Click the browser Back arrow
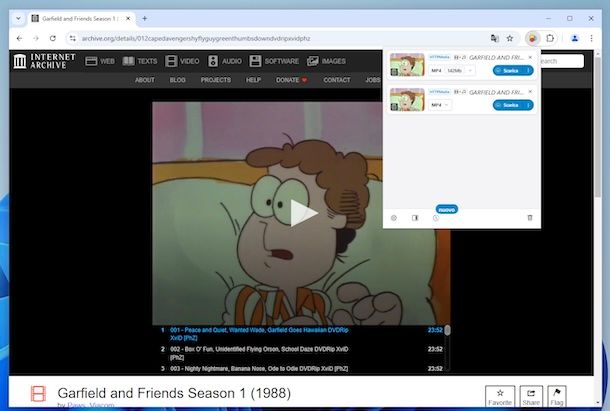The image size is (610, 411). point(19,38)
